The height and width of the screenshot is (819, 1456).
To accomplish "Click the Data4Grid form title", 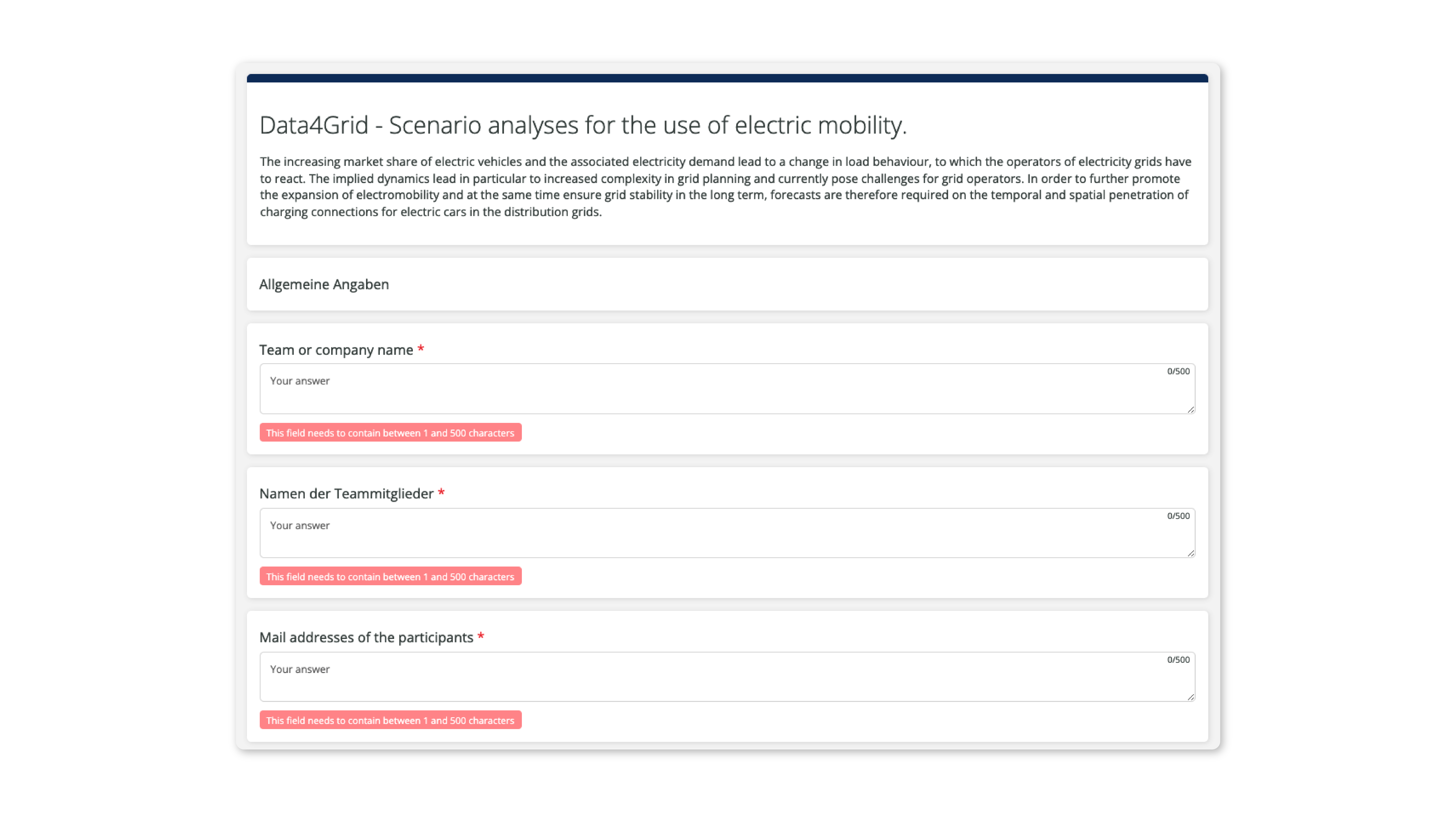I will 583,125.
